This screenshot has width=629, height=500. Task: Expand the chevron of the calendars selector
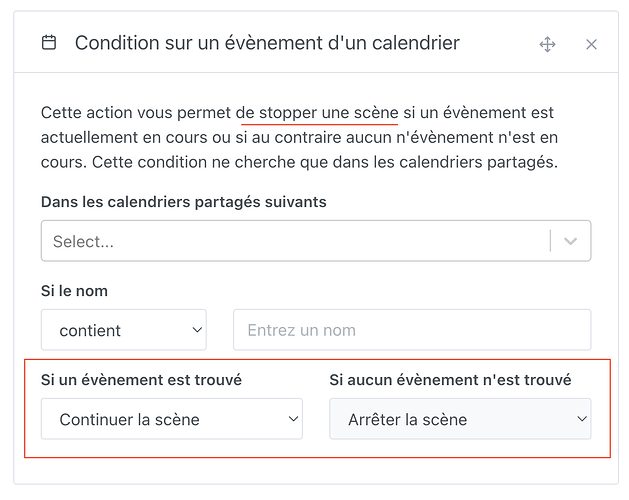pos(571,241)
